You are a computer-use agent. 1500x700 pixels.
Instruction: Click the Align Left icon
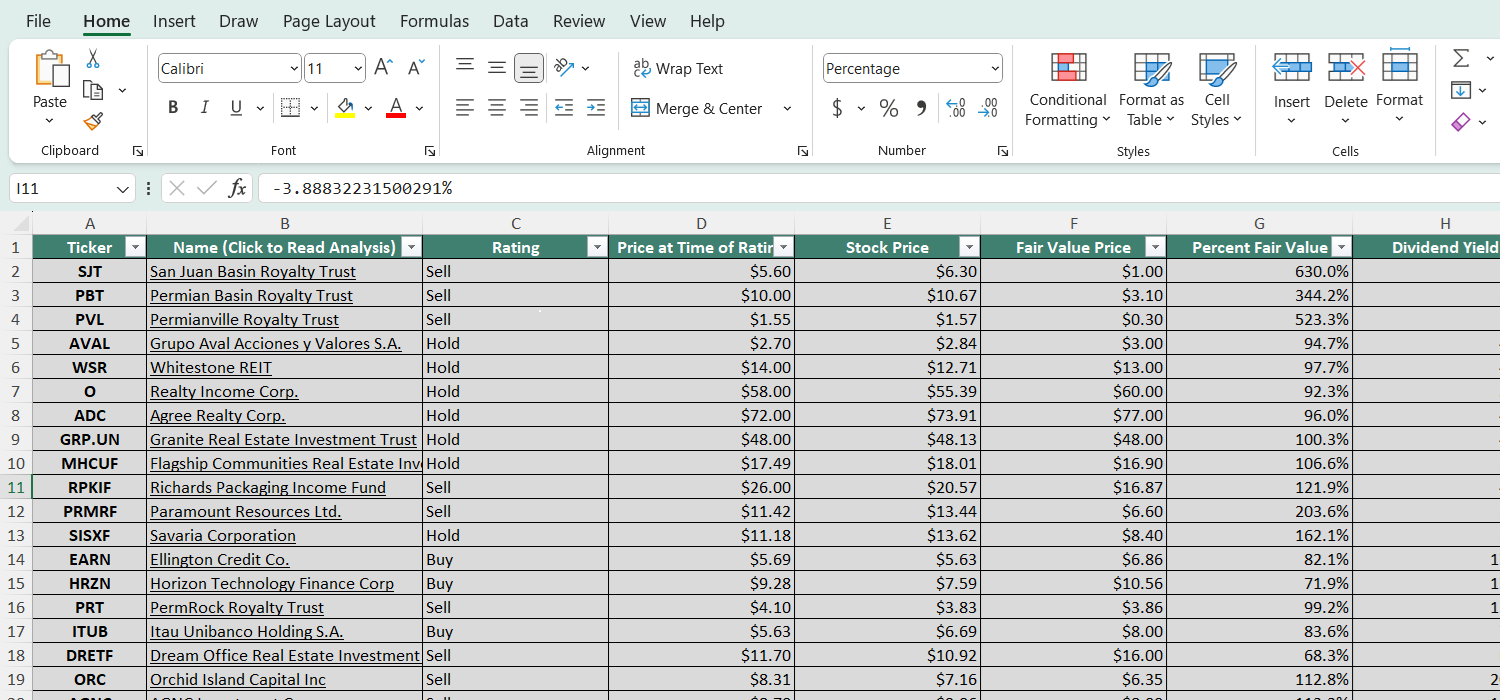(x=465, y=107)
